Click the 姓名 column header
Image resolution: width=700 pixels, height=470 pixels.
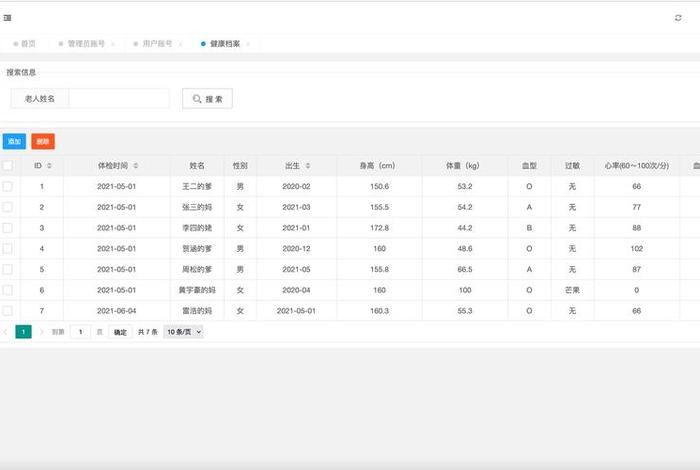(197, 166)
